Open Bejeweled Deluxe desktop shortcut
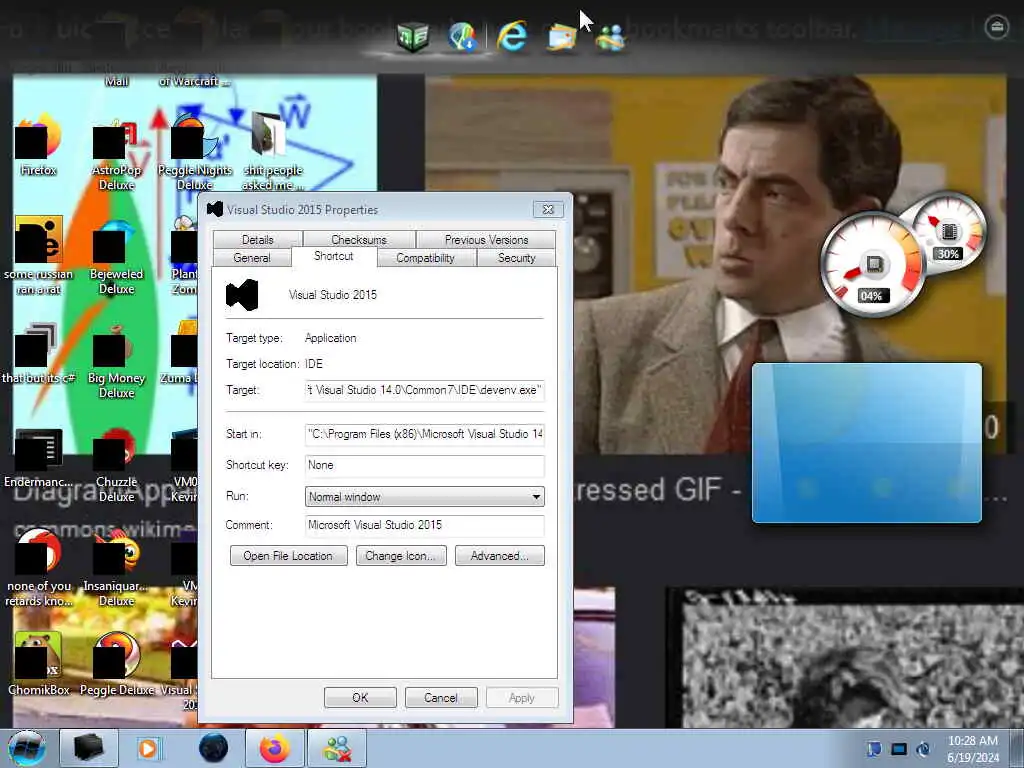This screenshot has width=1024, height=768. coord(116,258)
